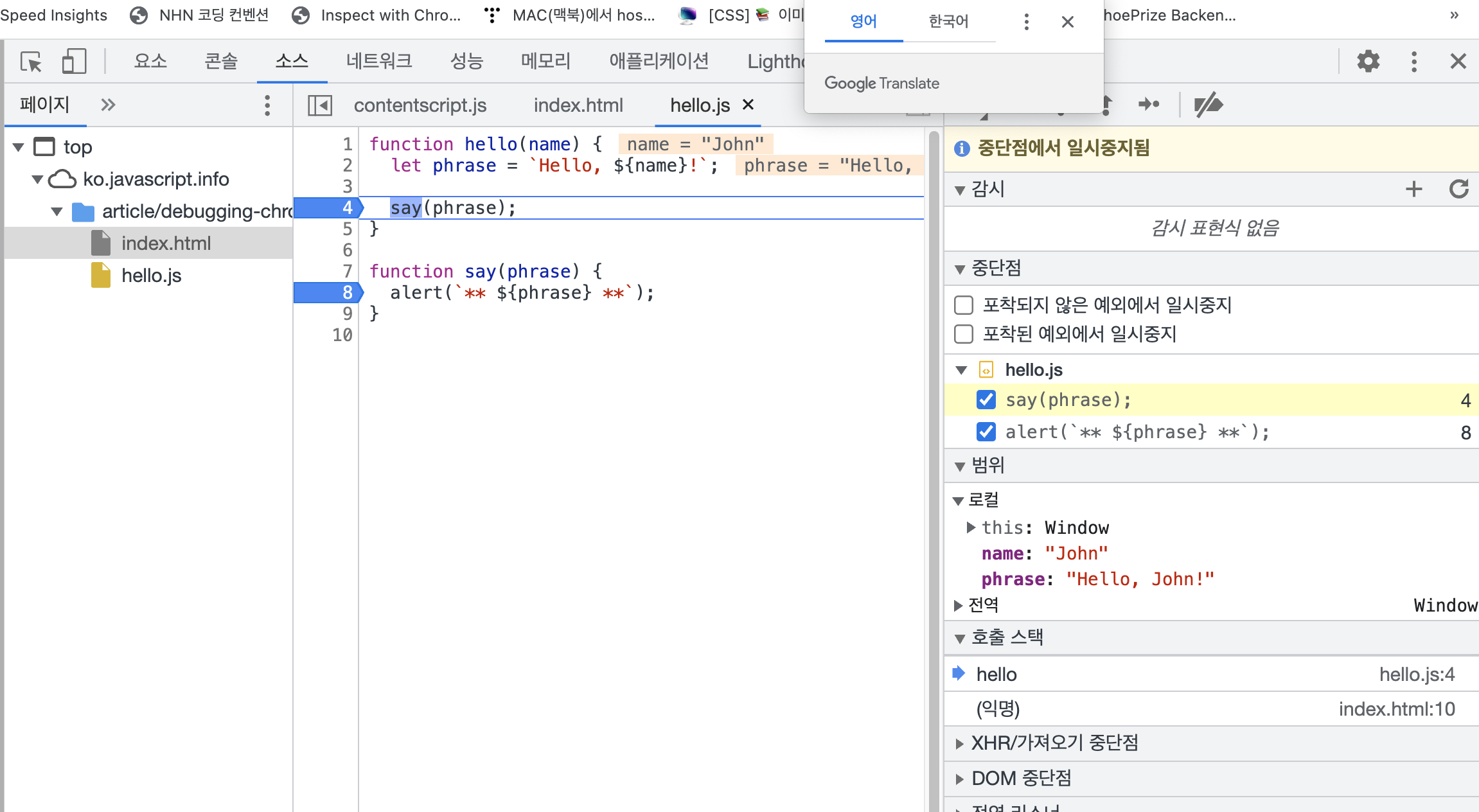This screenshot has width=1479, height=812.
Task: Open Google Translate options menu
Action: pos(1026,22)
